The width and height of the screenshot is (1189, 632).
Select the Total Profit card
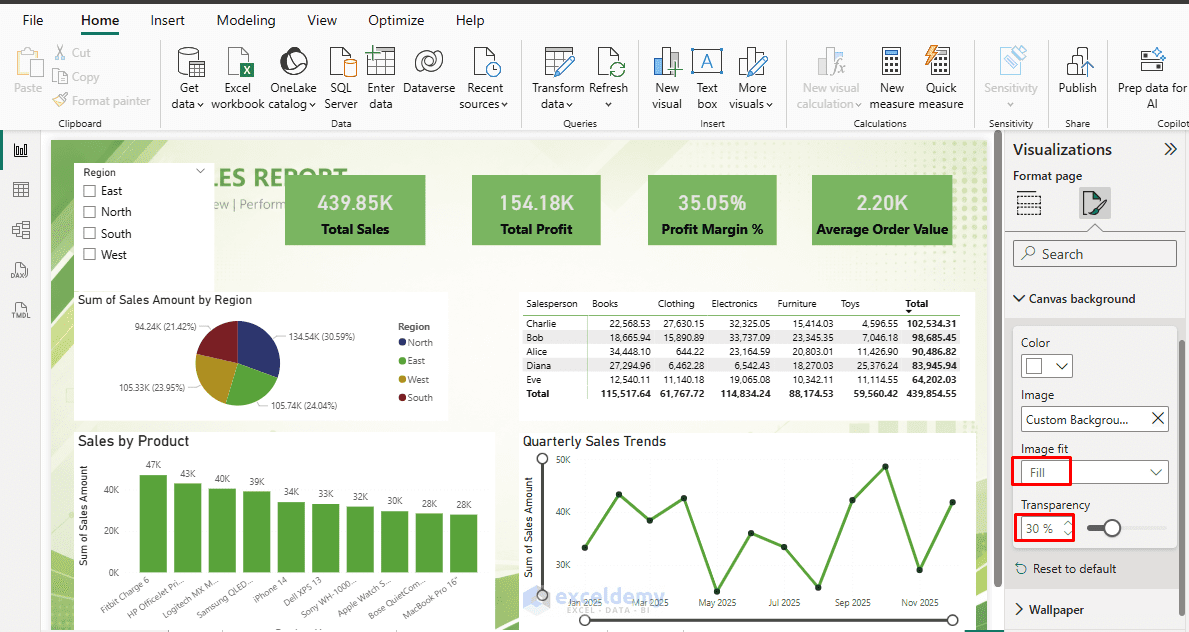pos(536,210)
